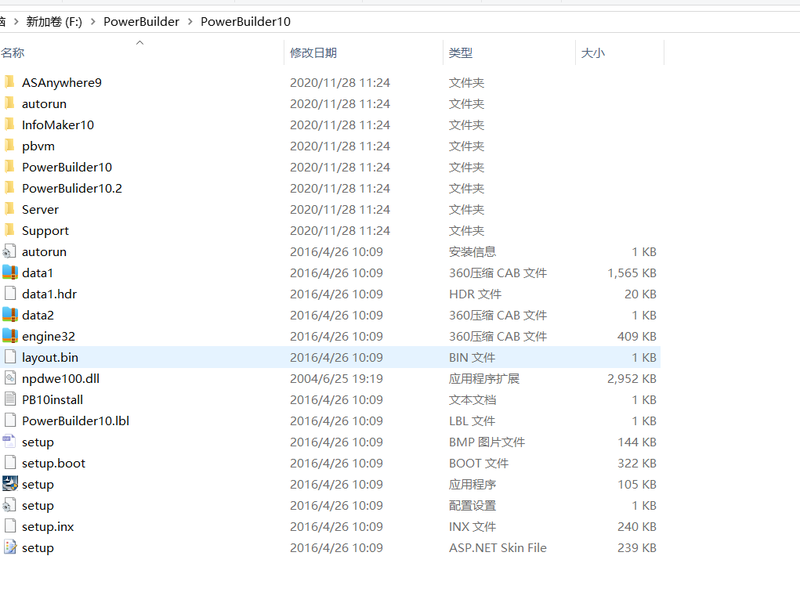Click the 安装信息 type cell

(x=472, y=252)
